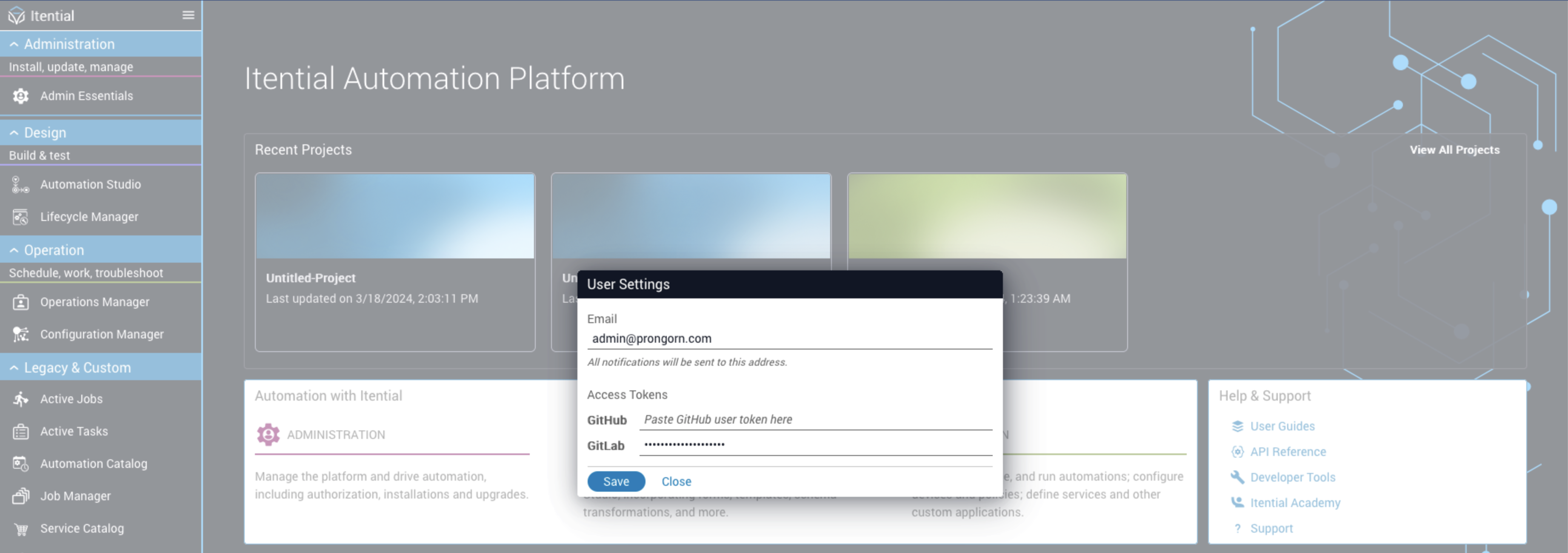Open Automation Studio from its sidebar icon

click(x=21, y=184)
